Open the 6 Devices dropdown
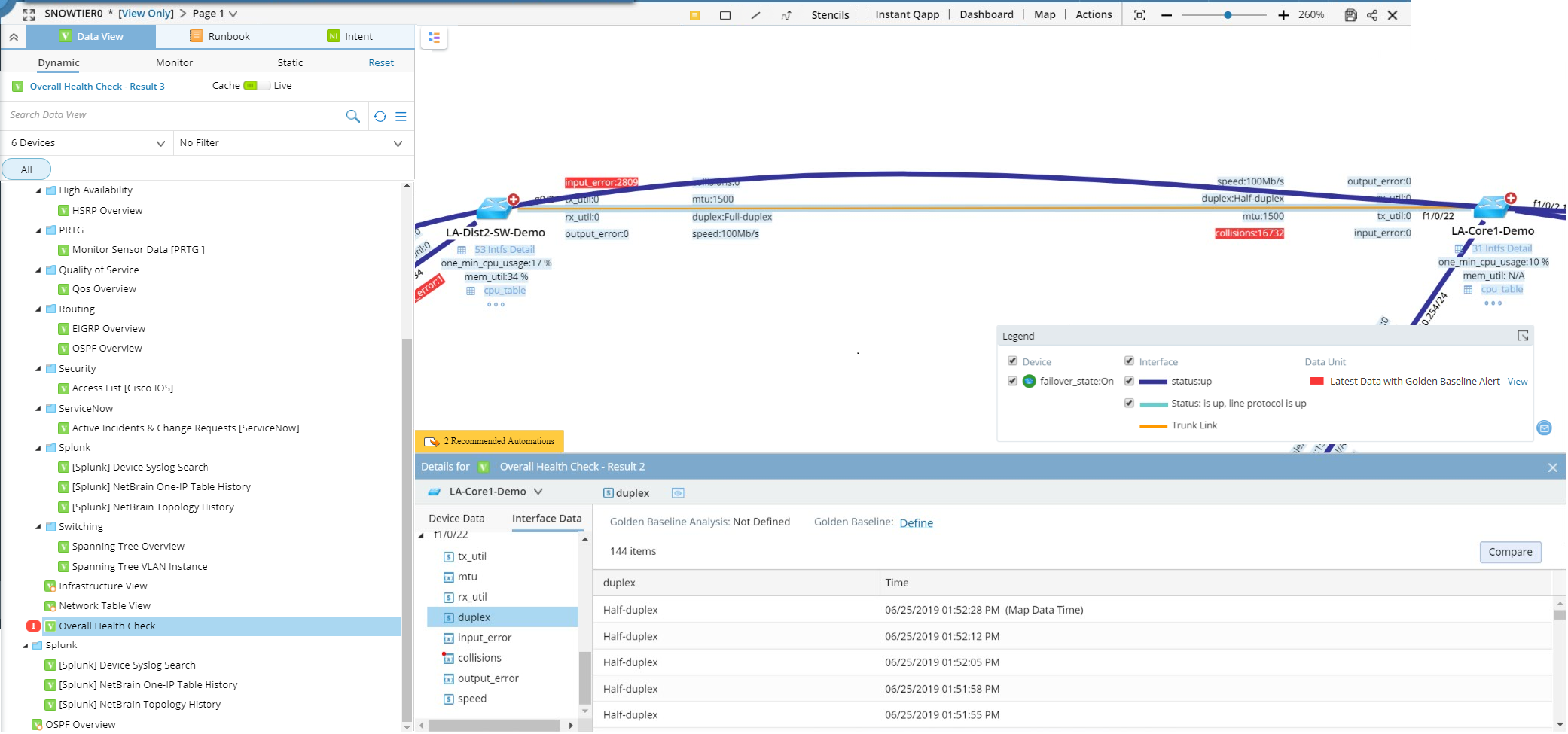1568x734 pixels. click(x=87, y=143)
